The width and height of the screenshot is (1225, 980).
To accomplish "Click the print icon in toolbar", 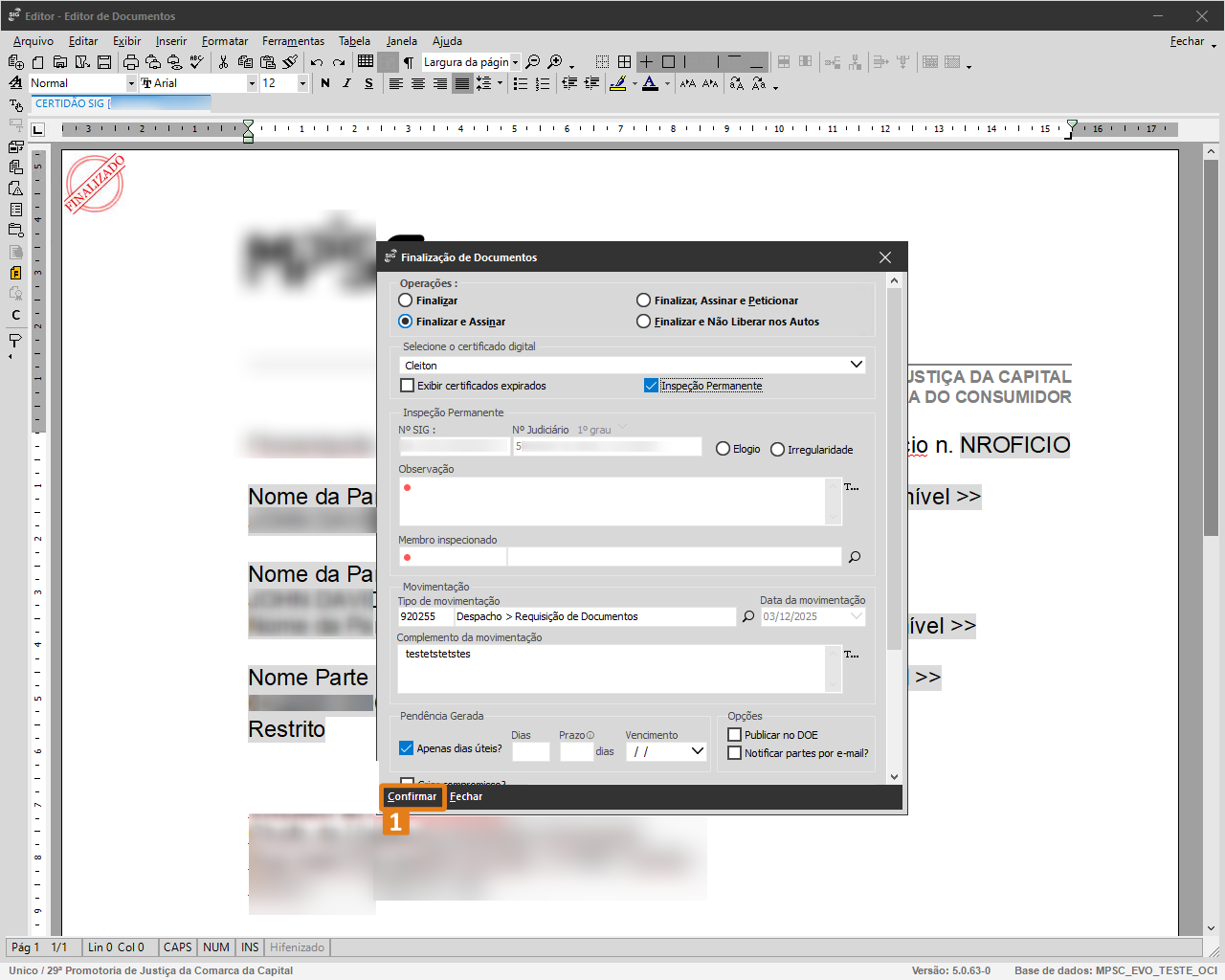I will [131, 62].
